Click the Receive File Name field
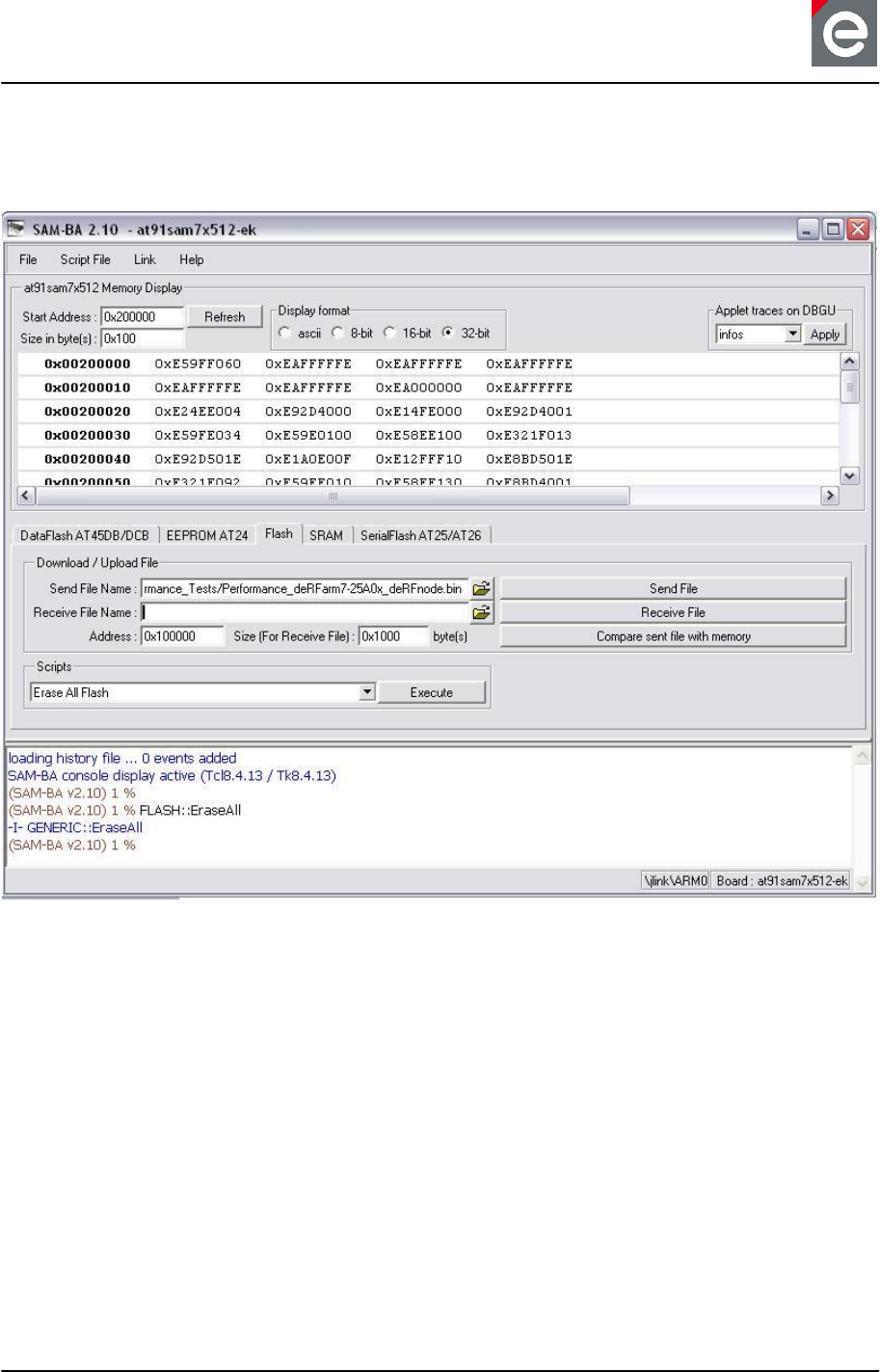880x1372 pixels. coord(305,612)
